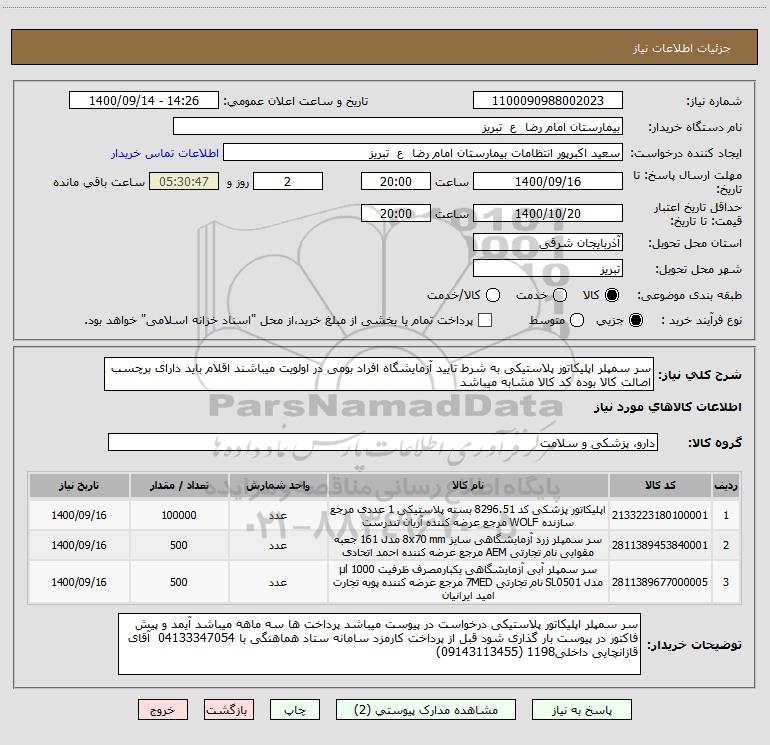Click the بازگشت back button
This screenshot has width=770, height=745.
pos(229,710)
